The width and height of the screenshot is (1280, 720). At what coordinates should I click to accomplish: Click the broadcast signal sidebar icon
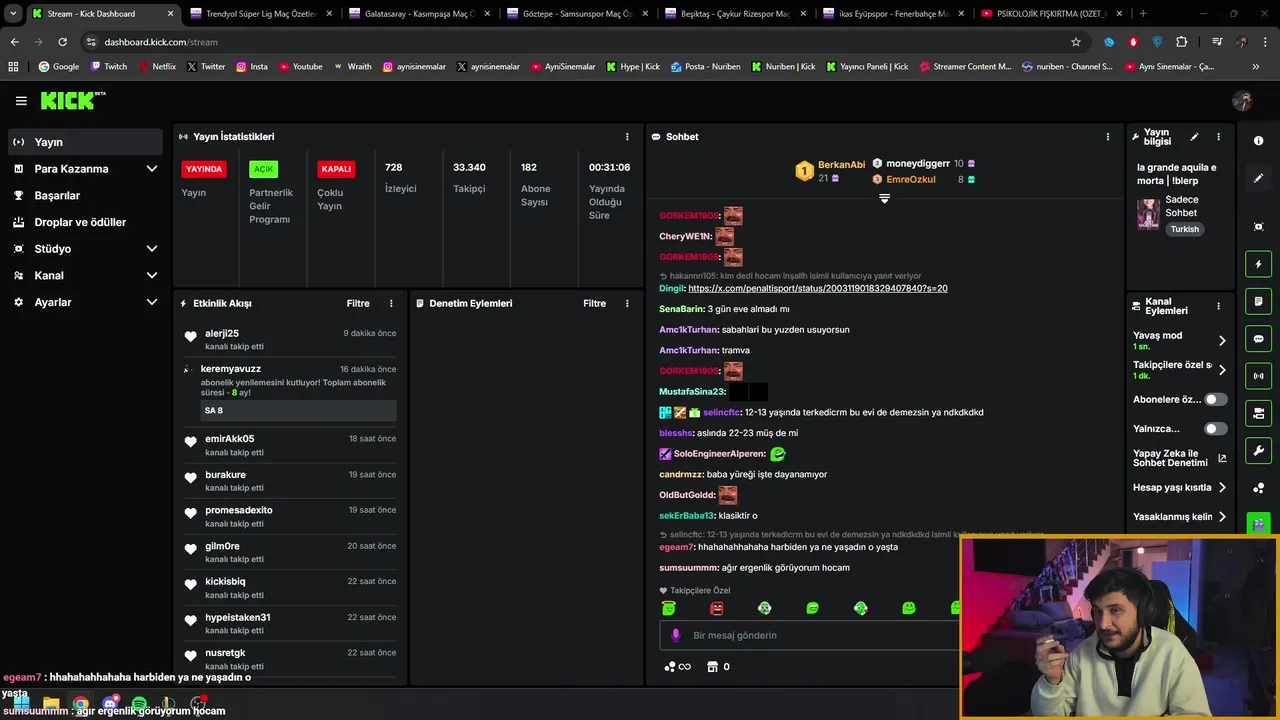[x=1258, y=376]
